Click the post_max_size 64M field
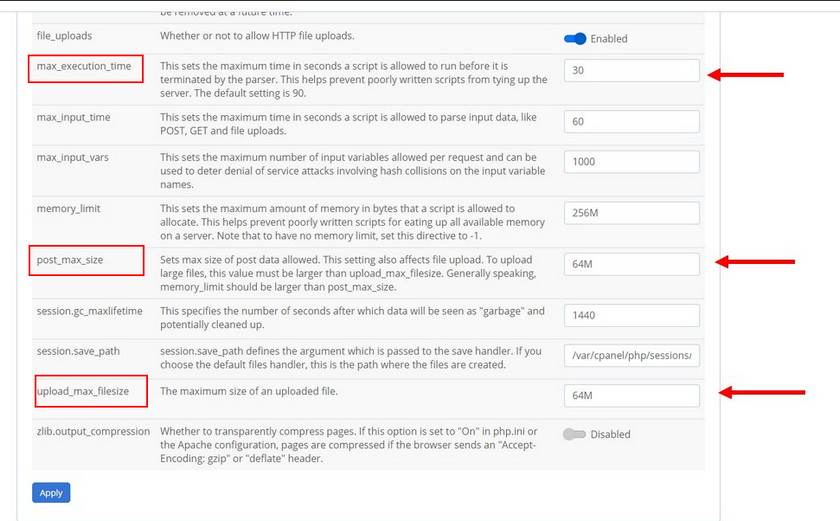This screenshot has width=840, height=521. (631, 264)
